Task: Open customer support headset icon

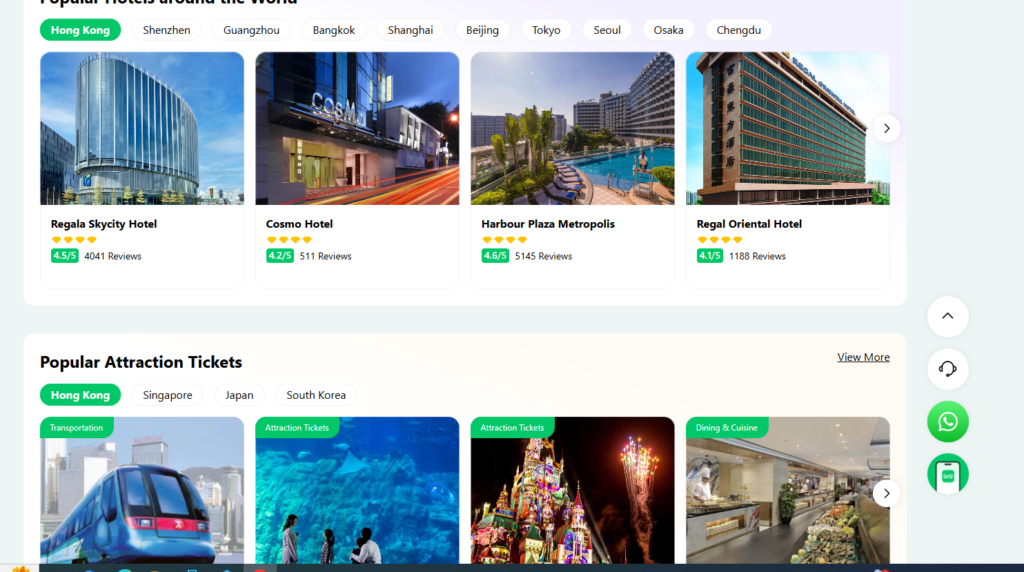Action: [947, 369]
